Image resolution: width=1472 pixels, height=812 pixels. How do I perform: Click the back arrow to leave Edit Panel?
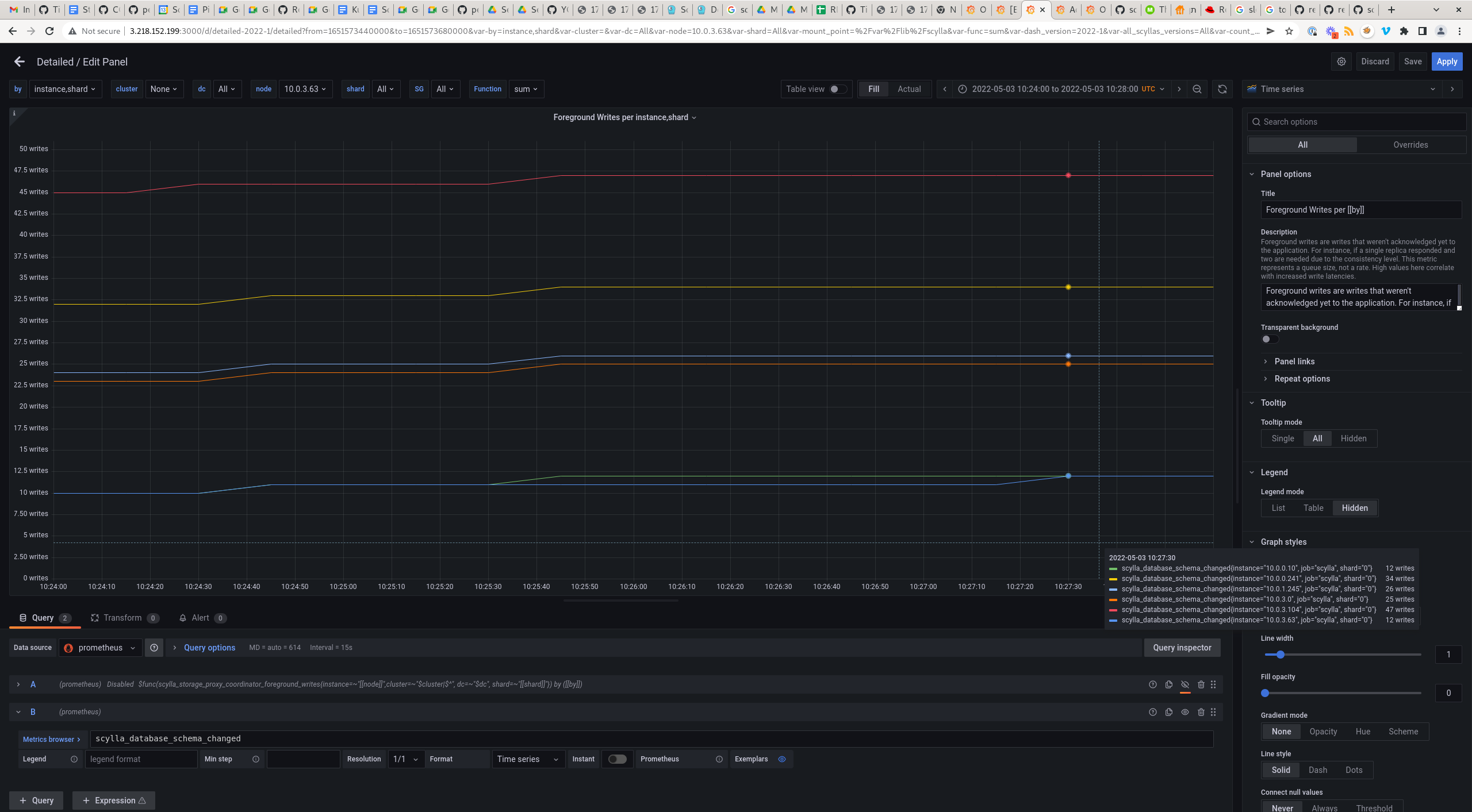pos(20,61)
